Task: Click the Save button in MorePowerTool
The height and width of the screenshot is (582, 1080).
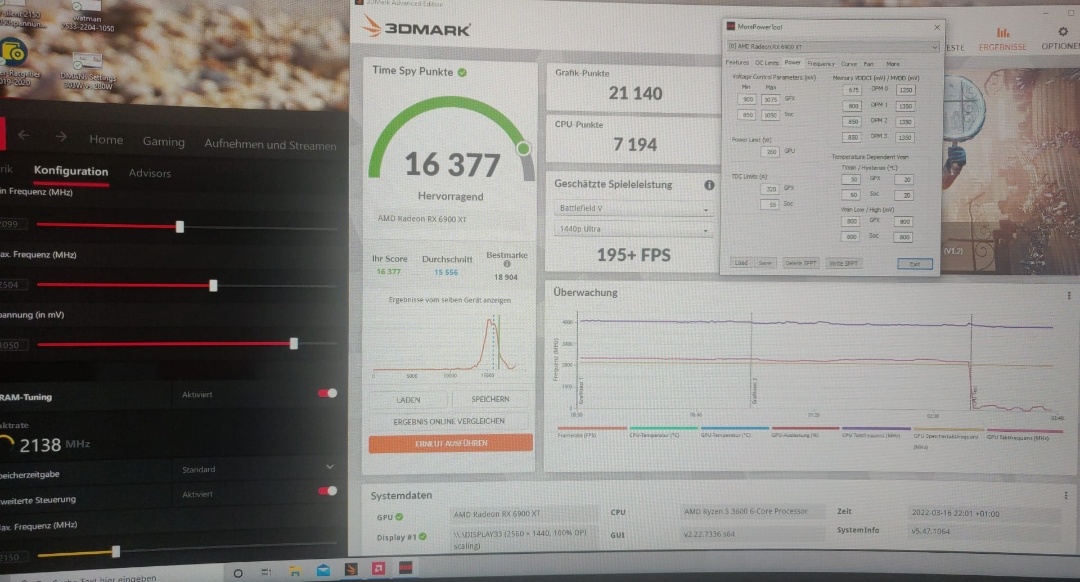Action: [x=765, y=263]
